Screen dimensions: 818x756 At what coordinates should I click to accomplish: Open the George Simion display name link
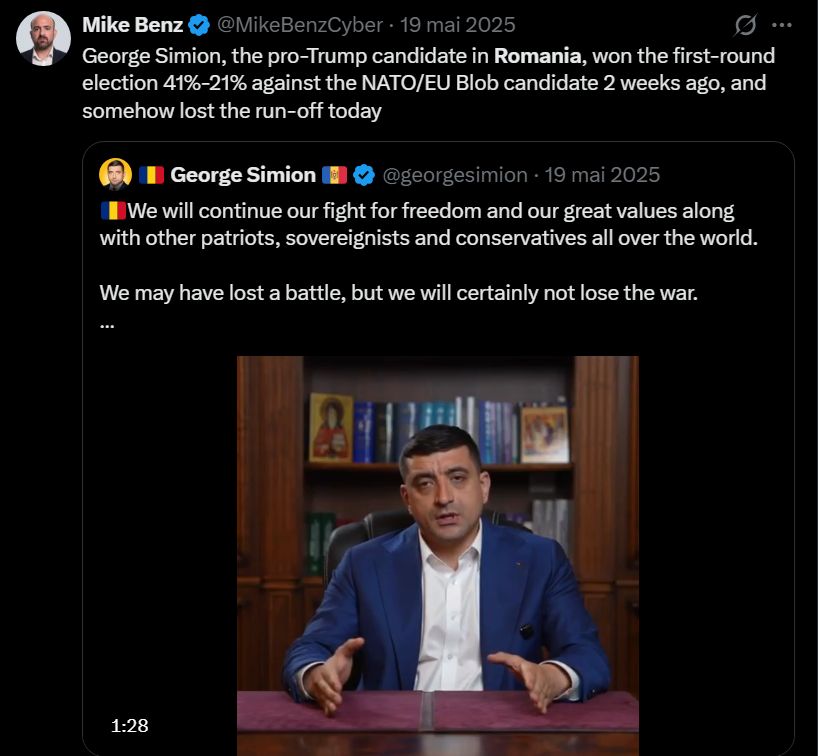[243, 175]
